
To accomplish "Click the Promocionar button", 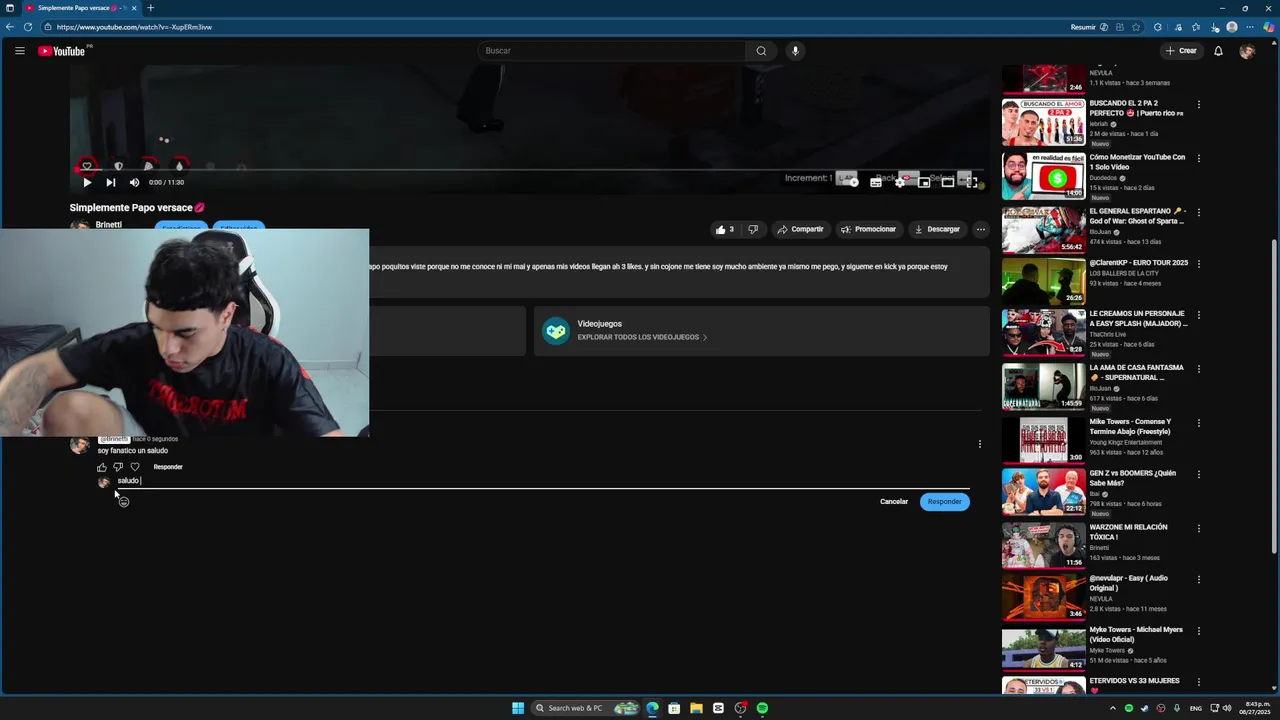I will tap(868, 229).
